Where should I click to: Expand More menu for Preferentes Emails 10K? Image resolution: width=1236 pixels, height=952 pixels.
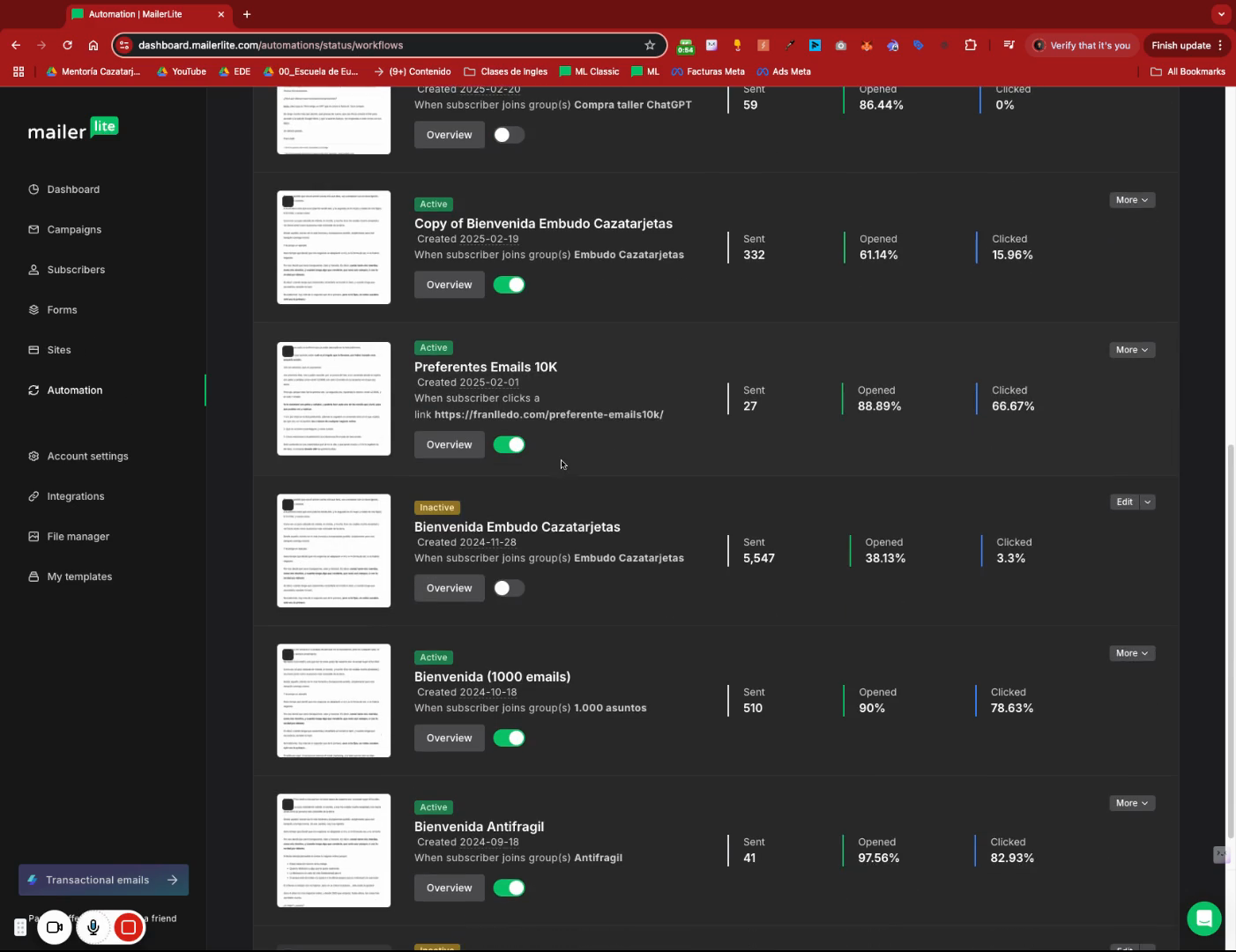(1132, 350)
